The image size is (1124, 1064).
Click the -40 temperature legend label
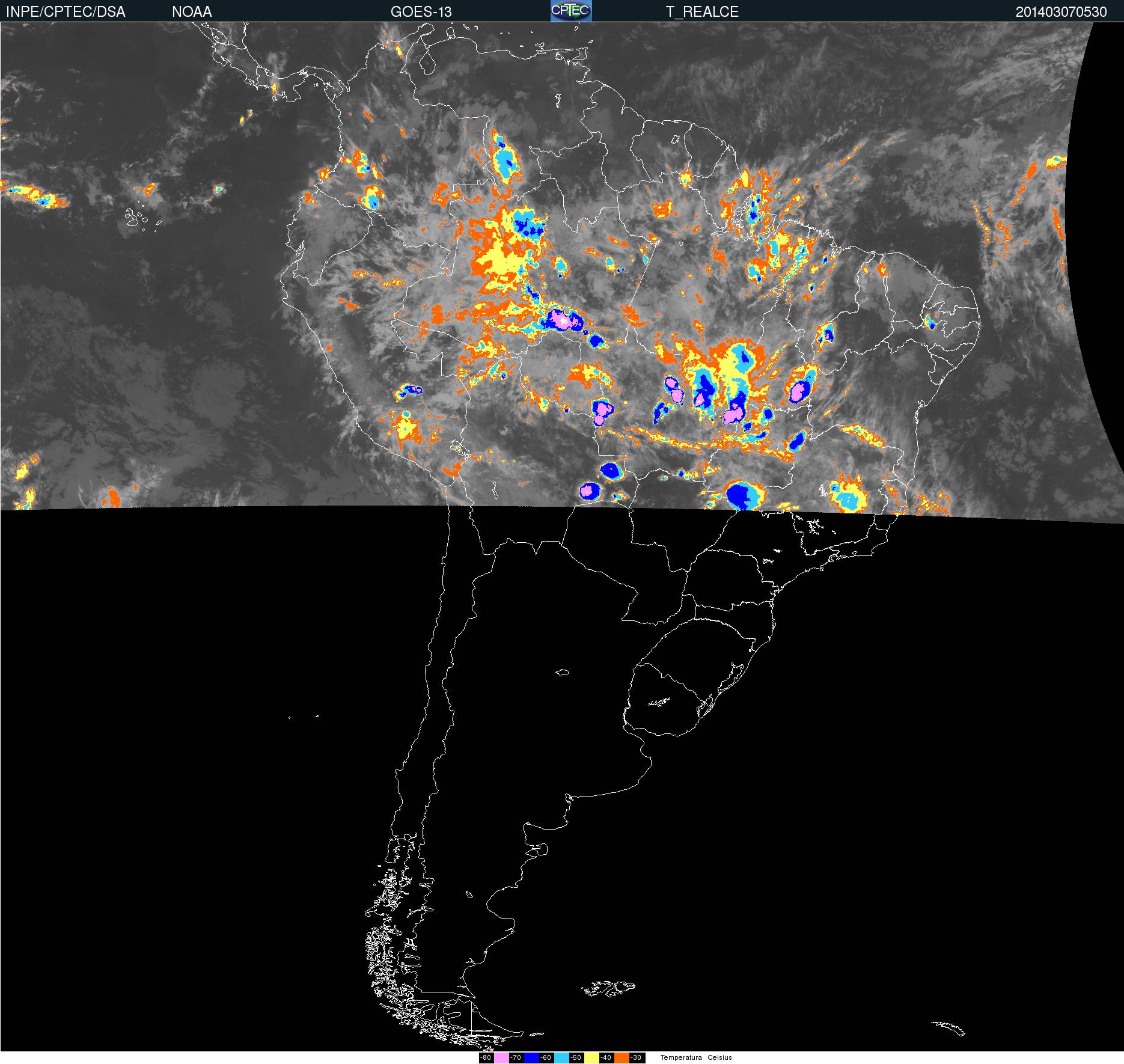[x=606, y=1057]
